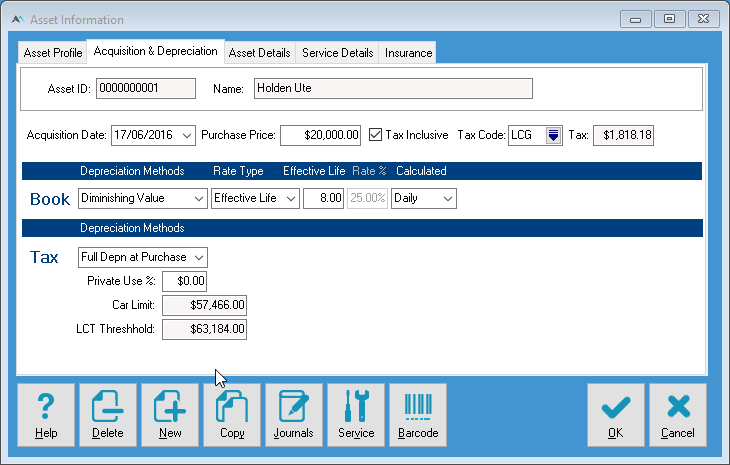Viewport: 730px width, 465px height.
Task: Switch to the Insurance tab
Action: pos(408,53)
